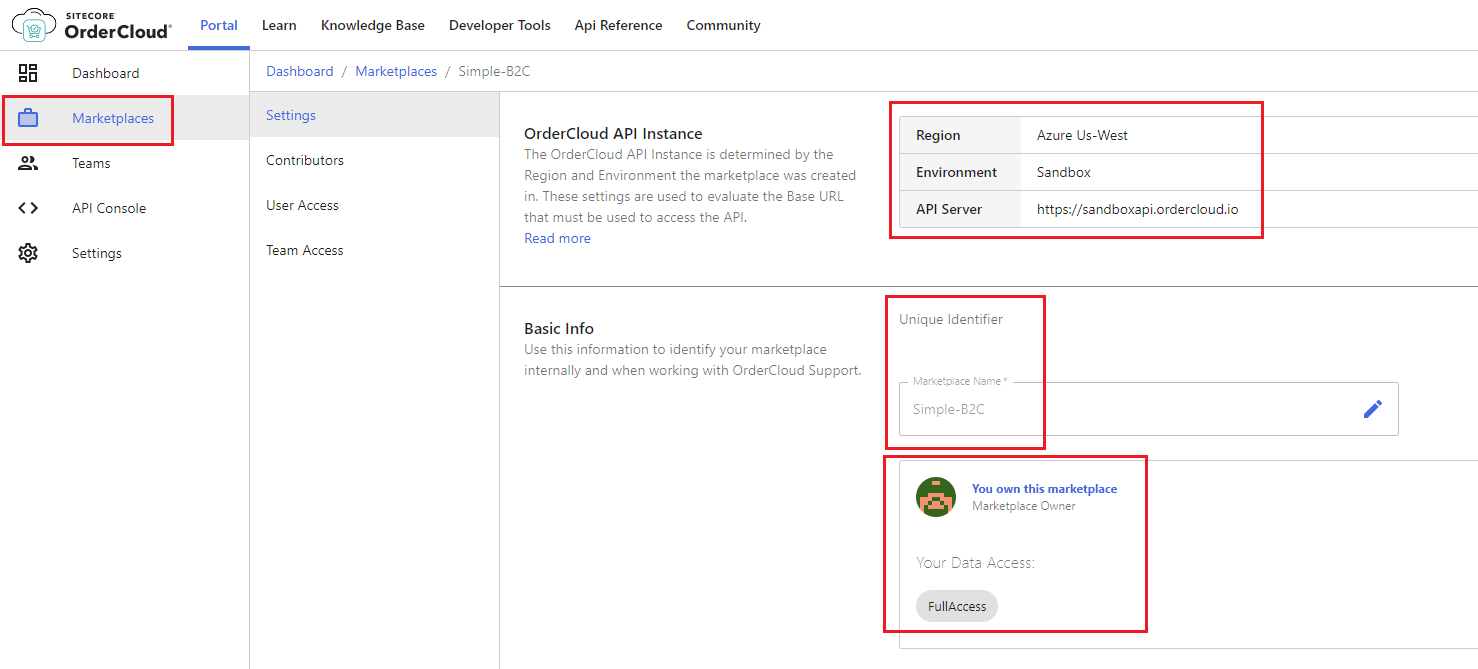Image resolution: width=1478 pixels, height=669 pixels.
Task: Click the Dashboard grid icon in sidebar
Action: point(28,73)
